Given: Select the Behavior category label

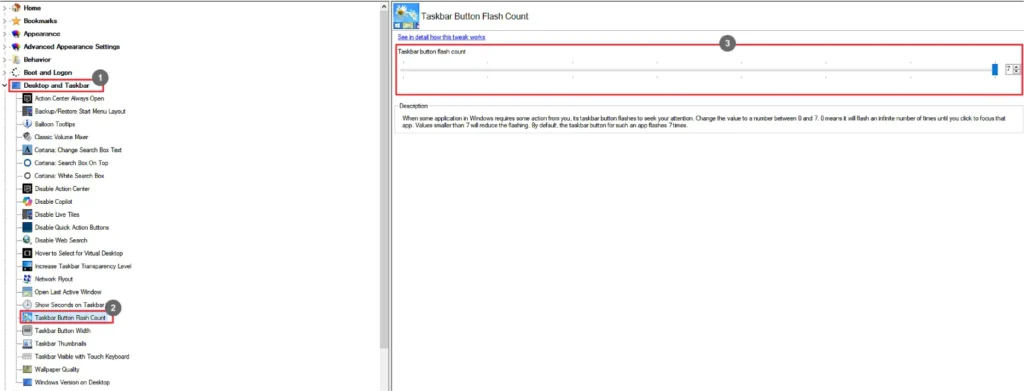Looking at the screenshot, I should coord(37,59).
